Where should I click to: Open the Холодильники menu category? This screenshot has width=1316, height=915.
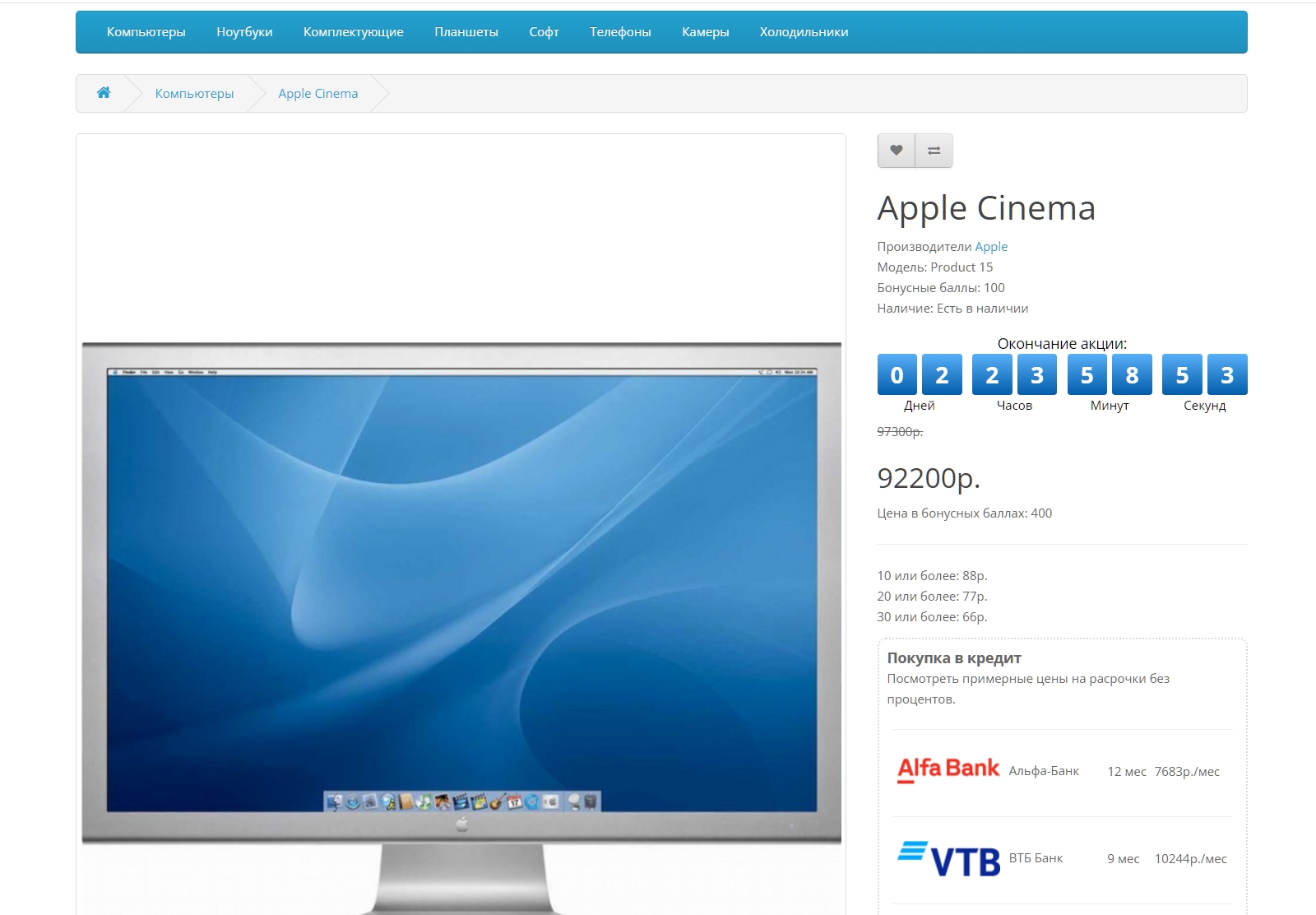(804, 32)
